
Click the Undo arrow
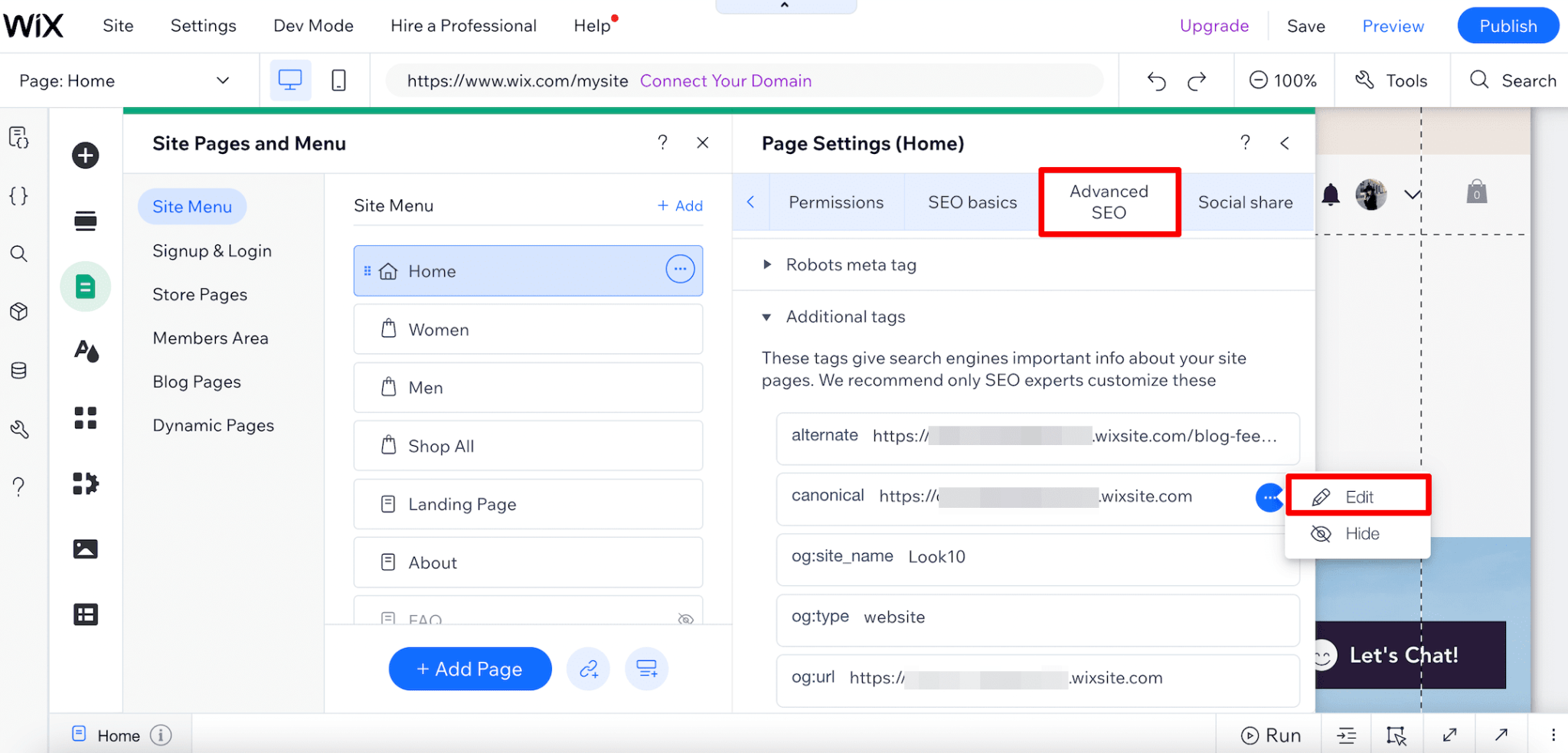click(1156, 80)
